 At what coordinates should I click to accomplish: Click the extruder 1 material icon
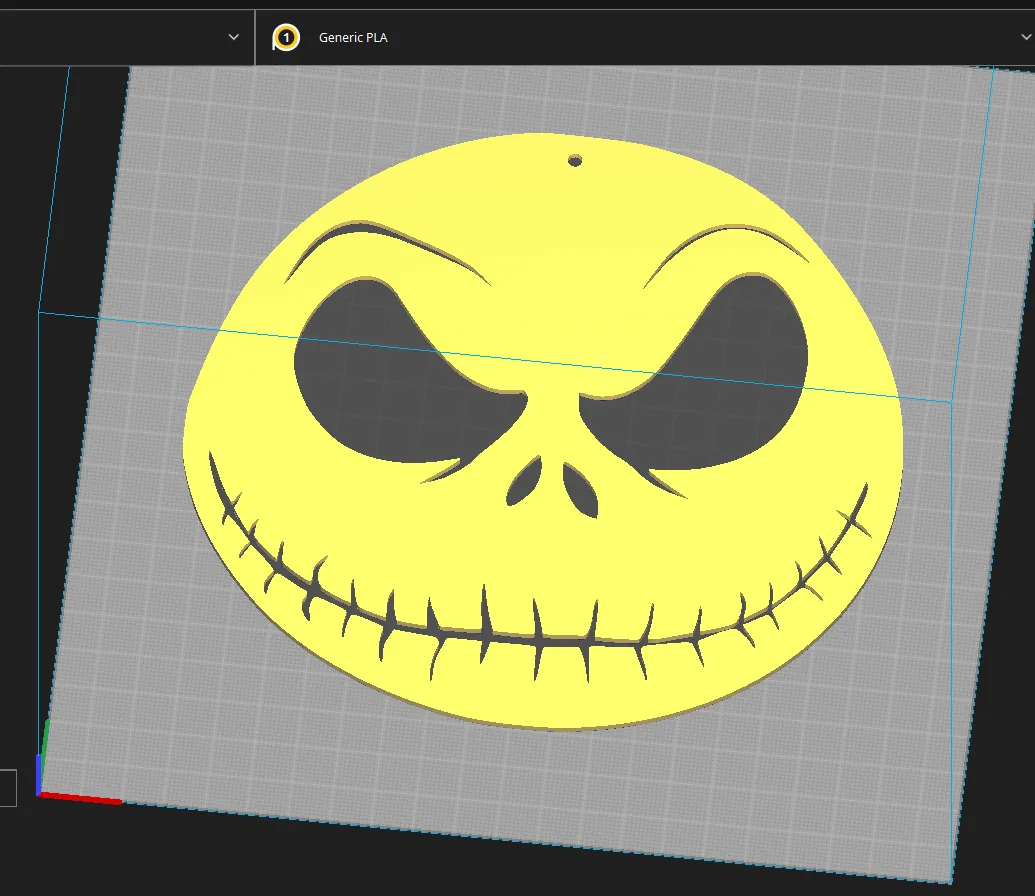(x=286, y=38)
